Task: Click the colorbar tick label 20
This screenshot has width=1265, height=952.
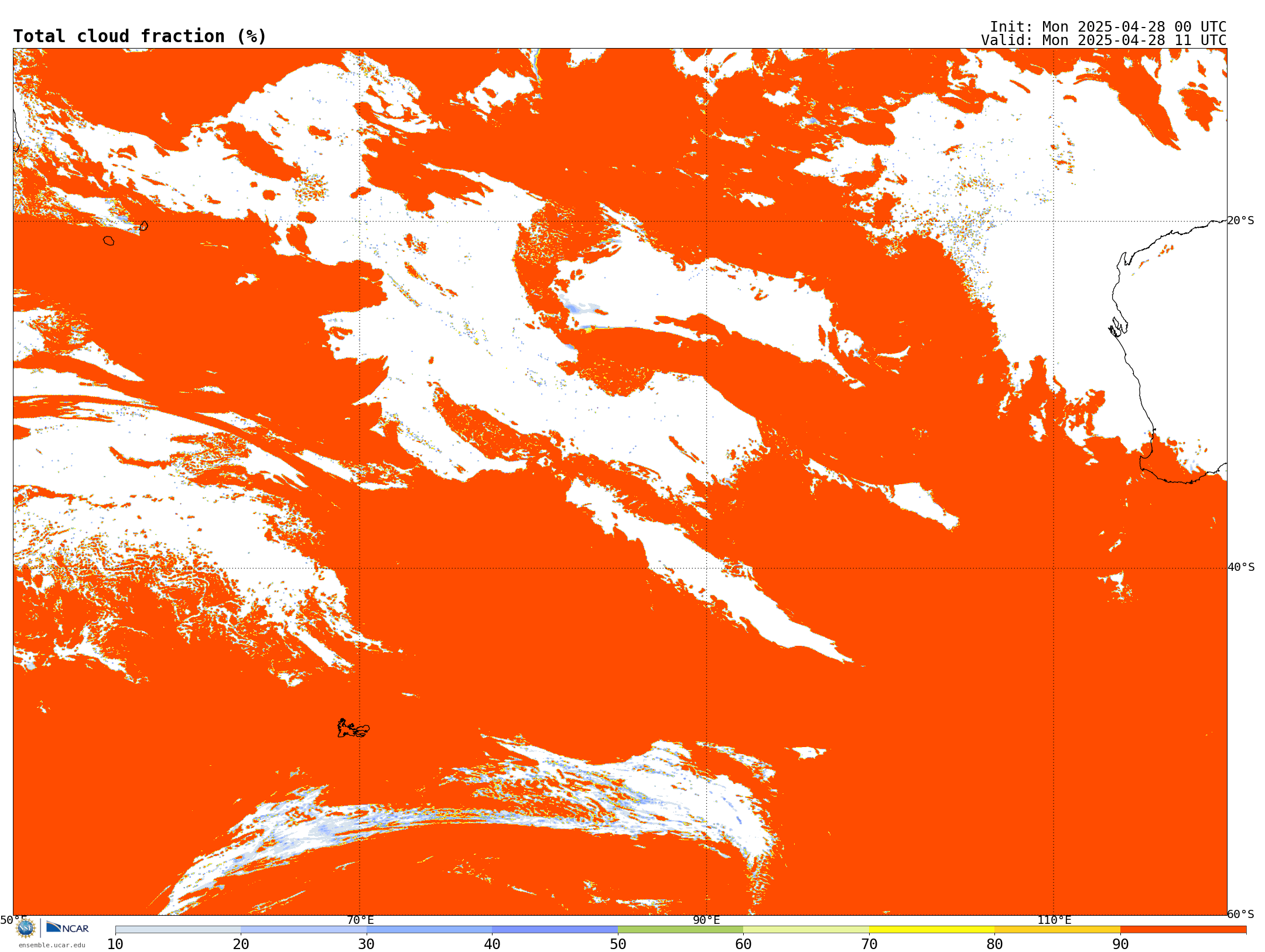Action: 241,944
